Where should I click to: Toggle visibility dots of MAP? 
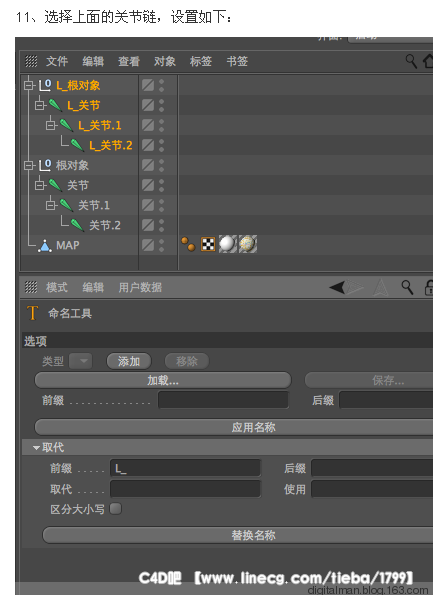[161, 245]
